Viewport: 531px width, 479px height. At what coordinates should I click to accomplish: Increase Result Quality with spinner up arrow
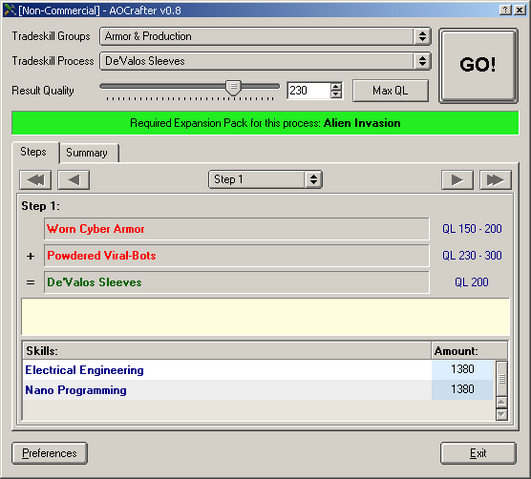336,87
